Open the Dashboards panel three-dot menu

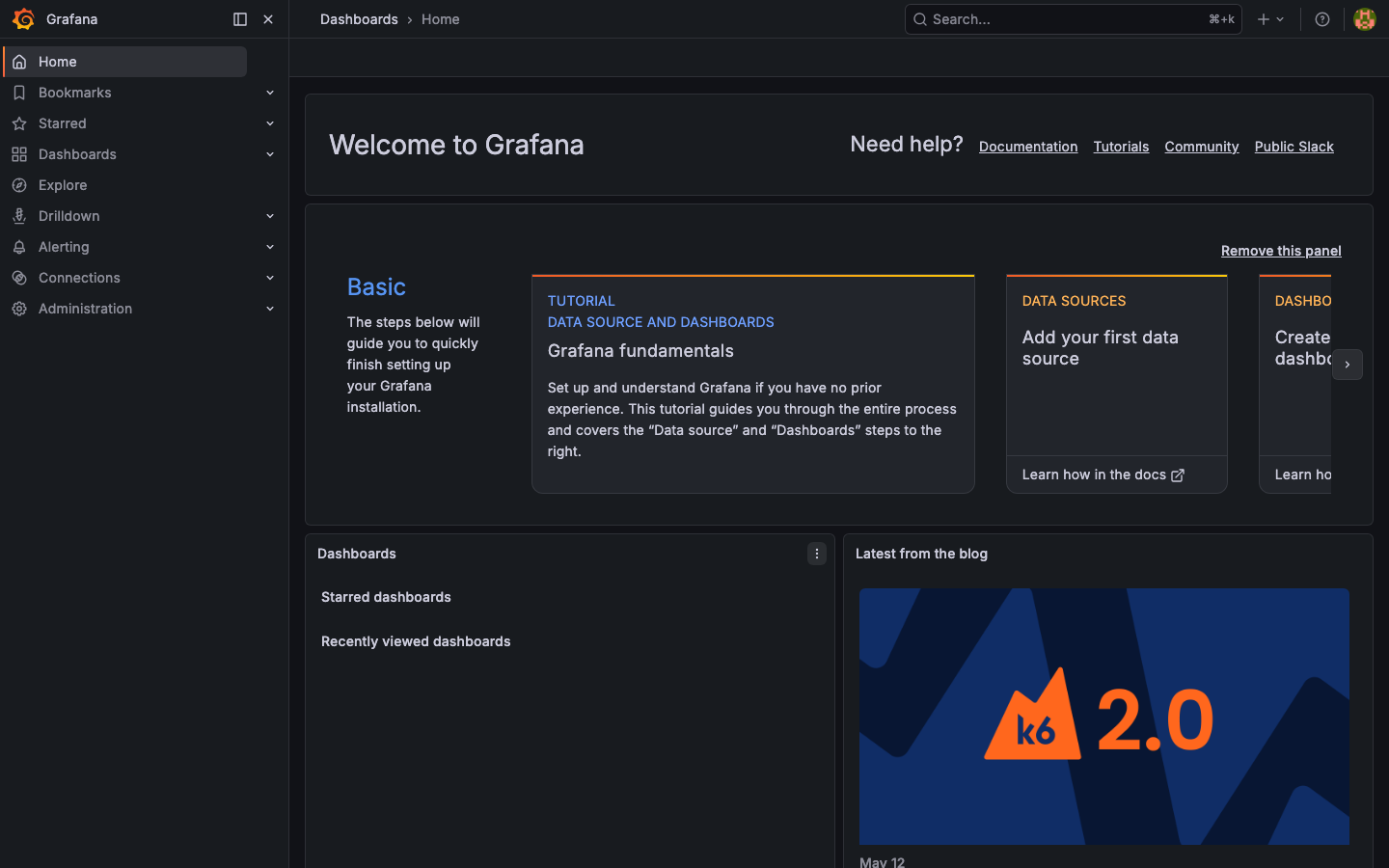point(817,554)
